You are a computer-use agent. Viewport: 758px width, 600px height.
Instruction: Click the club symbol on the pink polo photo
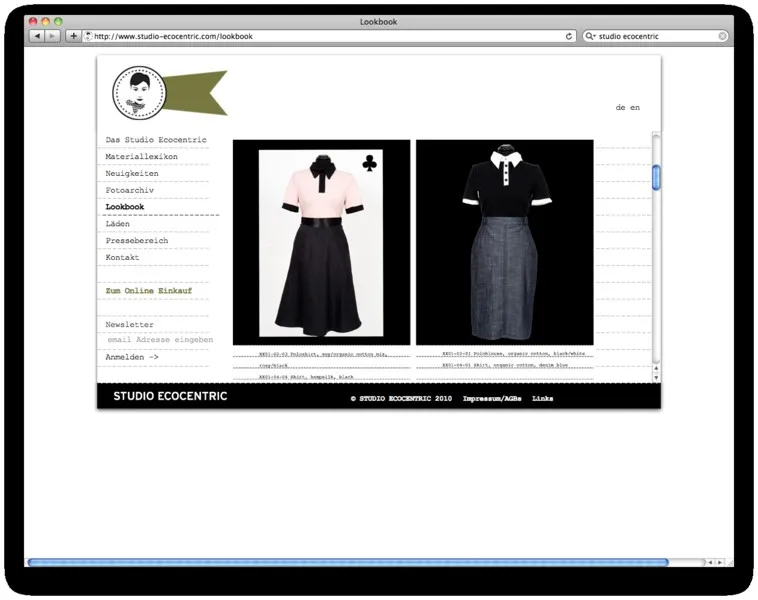tap(369, 163)
